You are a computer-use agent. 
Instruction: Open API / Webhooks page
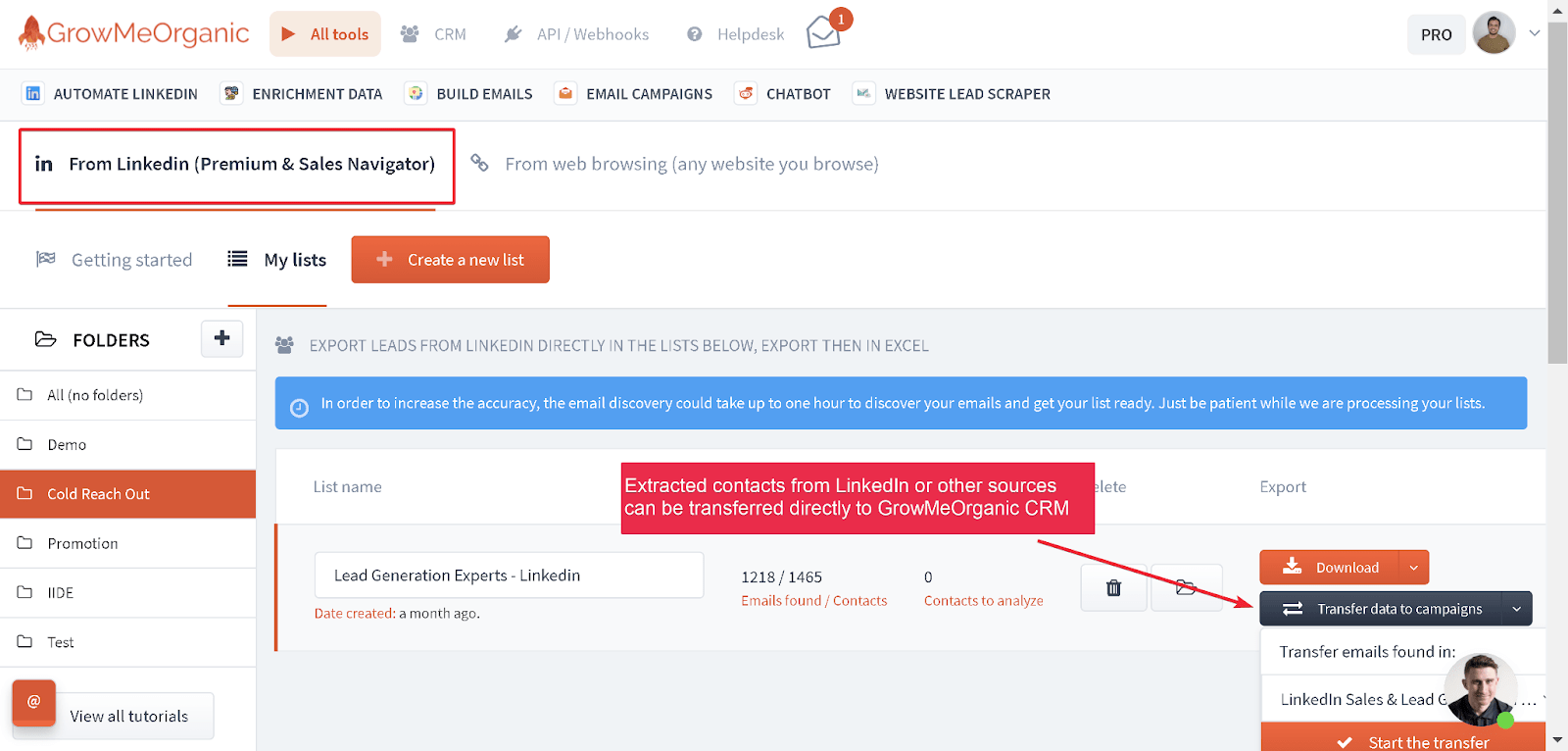click(x=576, y=34)
